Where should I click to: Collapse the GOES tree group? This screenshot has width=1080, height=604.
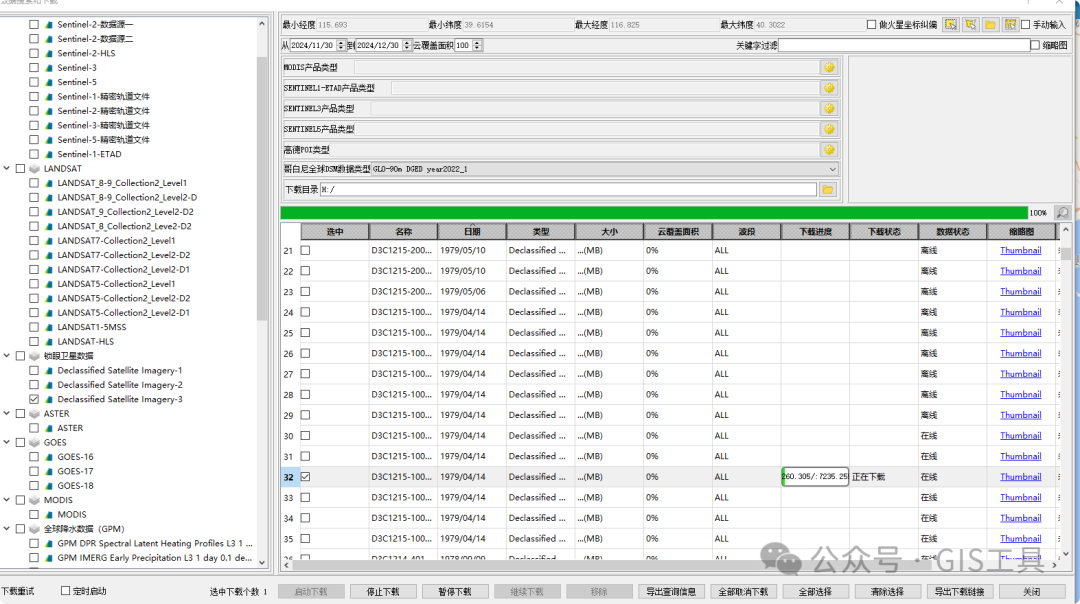tap(7, 443)
